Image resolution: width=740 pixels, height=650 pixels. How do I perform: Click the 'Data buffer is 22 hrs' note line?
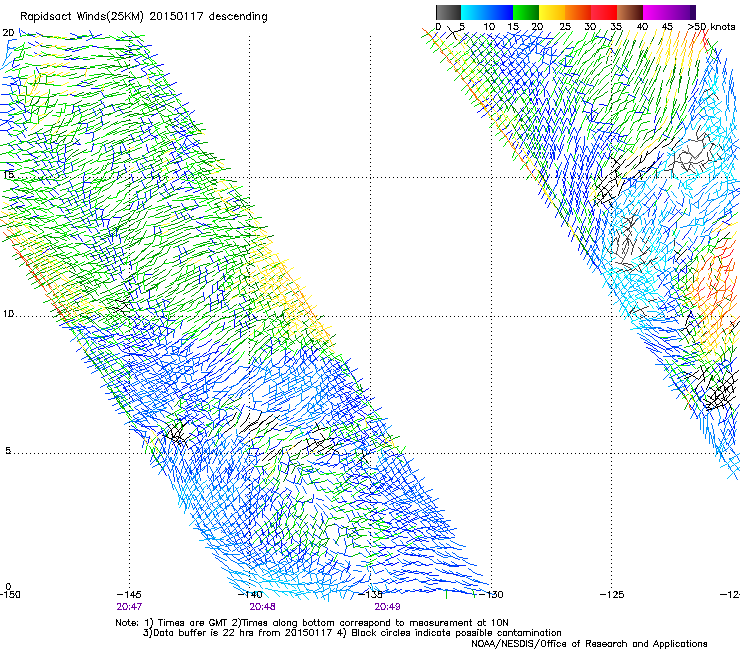pyautogui.click(x=352, y=633)
